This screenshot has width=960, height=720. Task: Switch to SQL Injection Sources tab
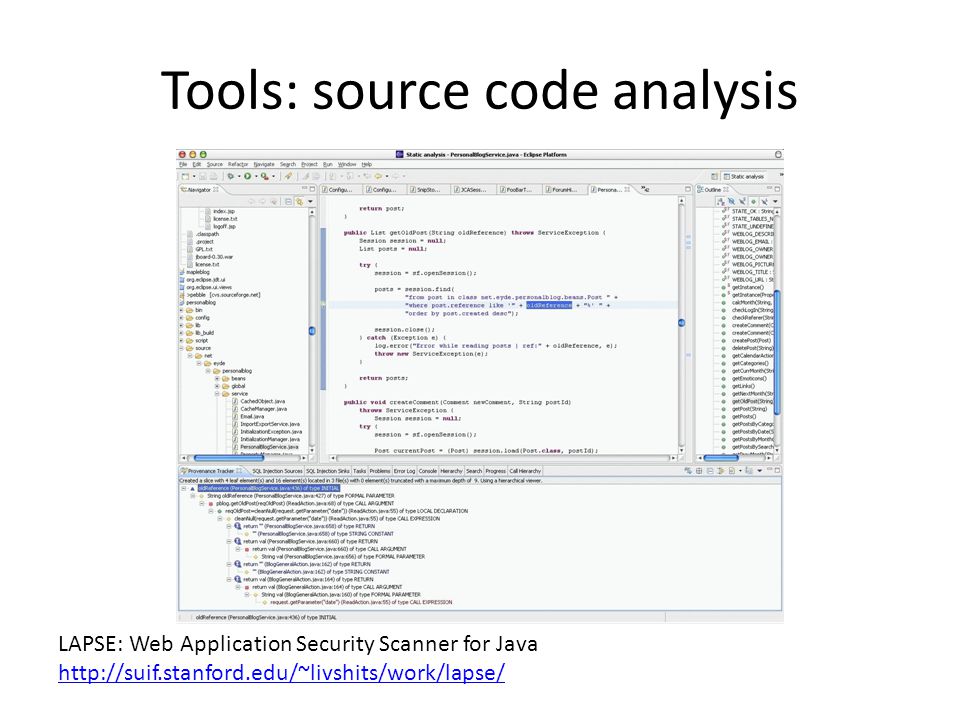click(277, 471)
